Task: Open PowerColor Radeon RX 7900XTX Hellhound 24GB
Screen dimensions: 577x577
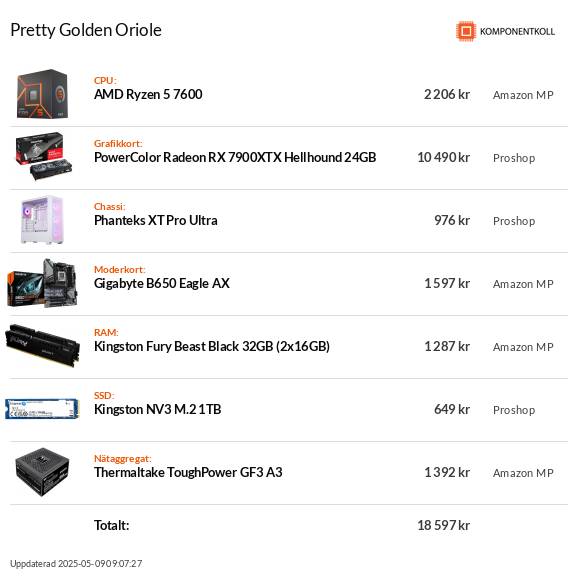Action: 235,157
